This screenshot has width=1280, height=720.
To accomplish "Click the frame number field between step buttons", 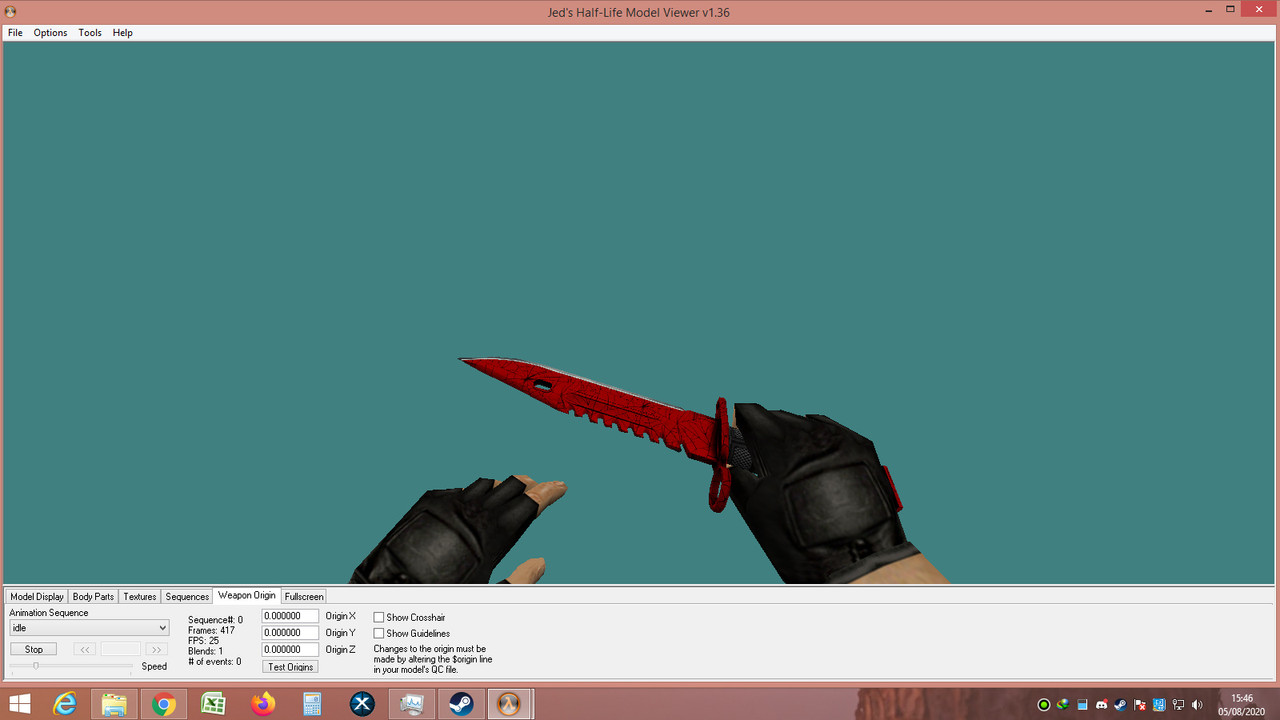I will point(120,650).
